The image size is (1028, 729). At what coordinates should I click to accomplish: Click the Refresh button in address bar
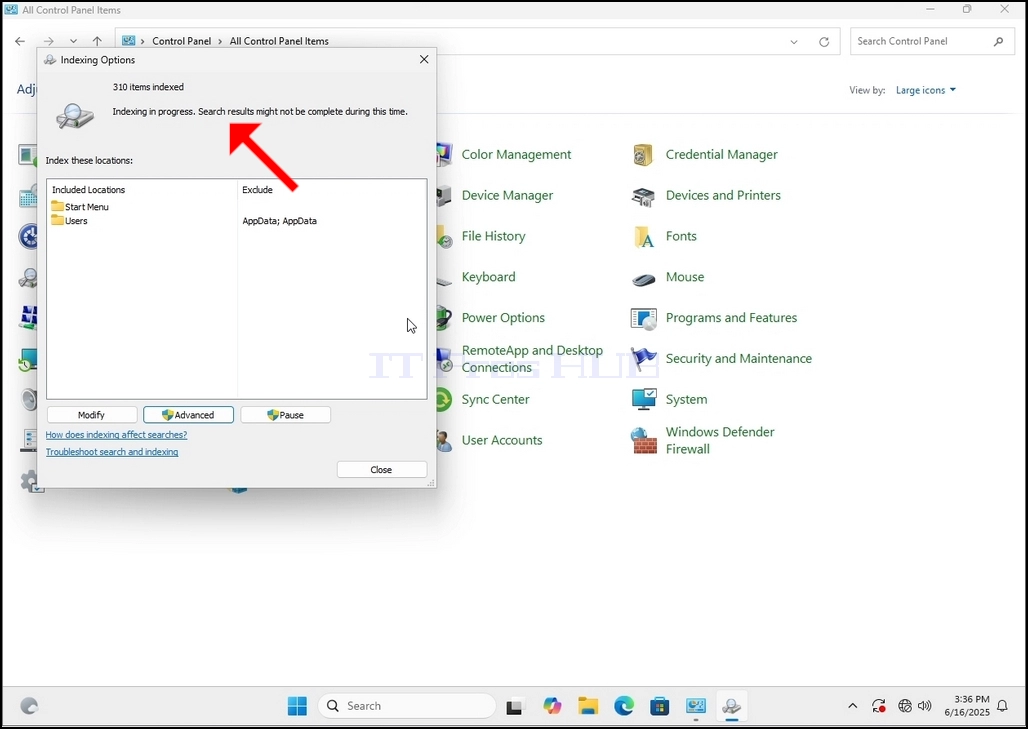click(x=824, y=41)
